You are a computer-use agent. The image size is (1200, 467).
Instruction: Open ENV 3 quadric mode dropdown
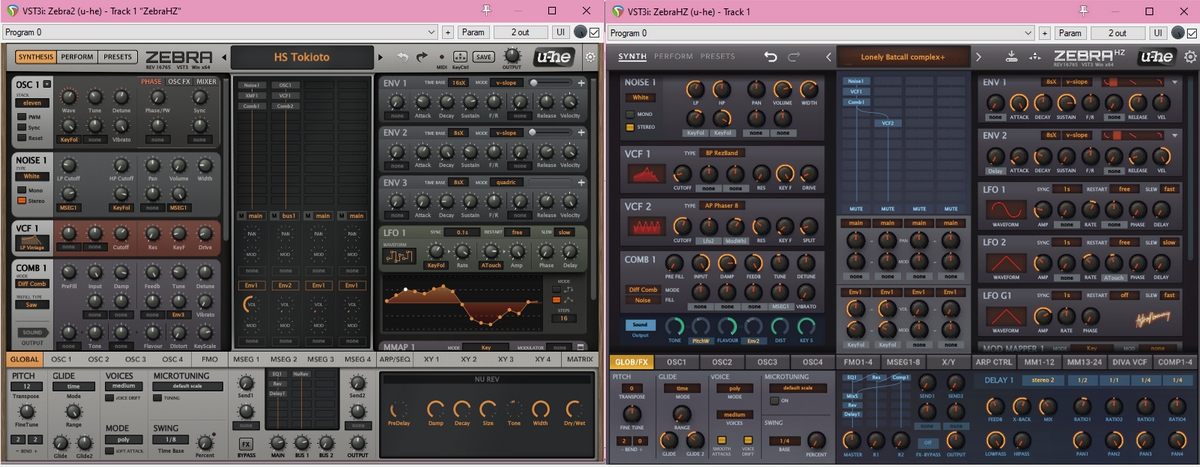507,182
